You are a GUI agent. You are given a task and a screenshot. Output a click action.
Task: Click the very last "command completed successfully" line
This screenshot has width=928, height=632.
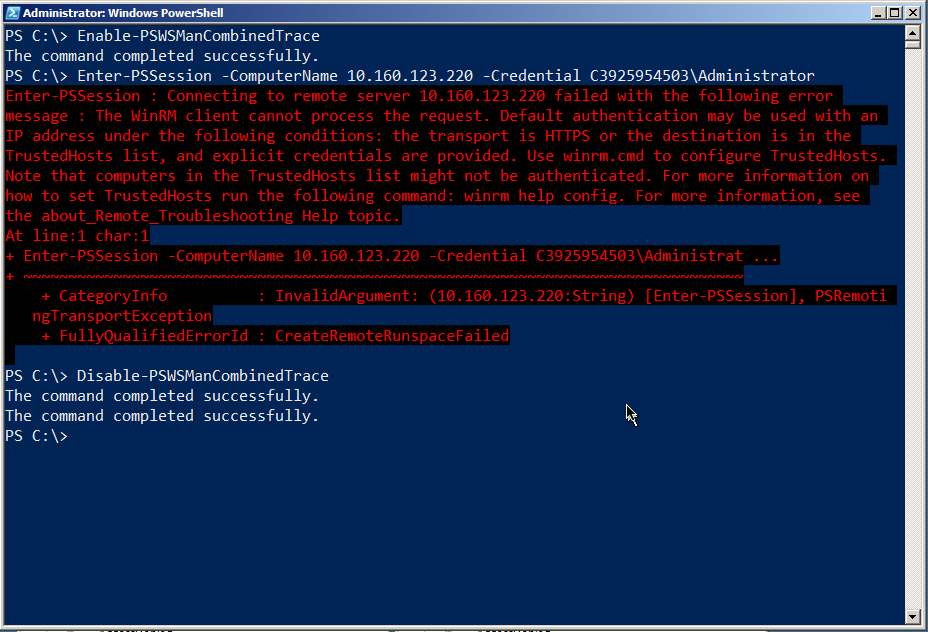pos(162,416)
